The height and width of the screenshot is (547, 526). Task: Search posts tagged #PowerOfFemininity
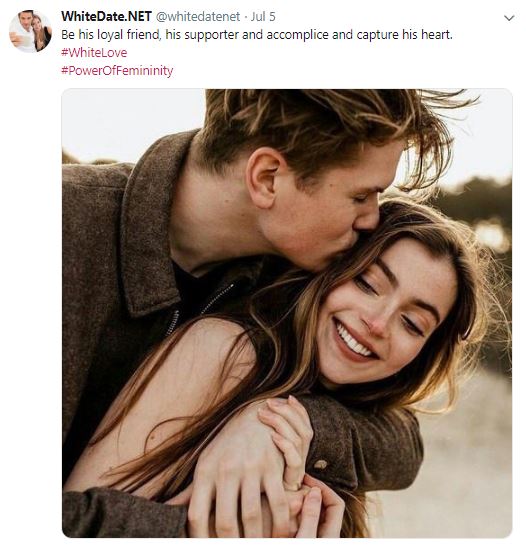click(x=117, y=71)
